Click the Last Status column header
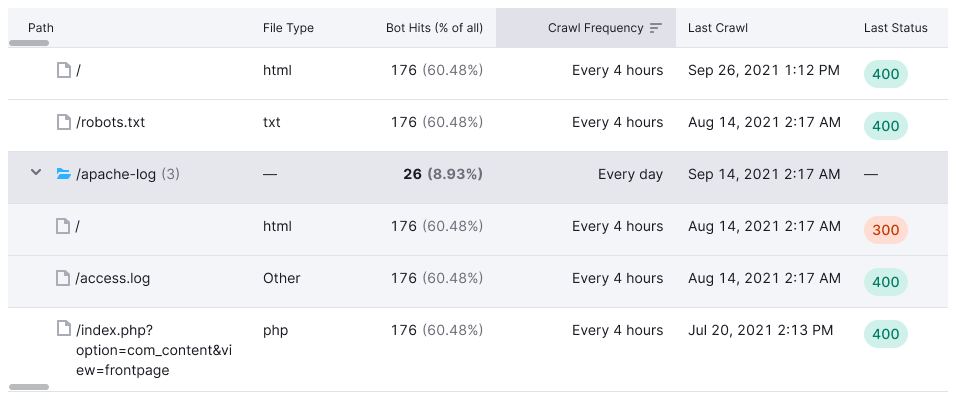Image resolution: width=956 pixels, height=400 pixels. [x=895, y=28]
